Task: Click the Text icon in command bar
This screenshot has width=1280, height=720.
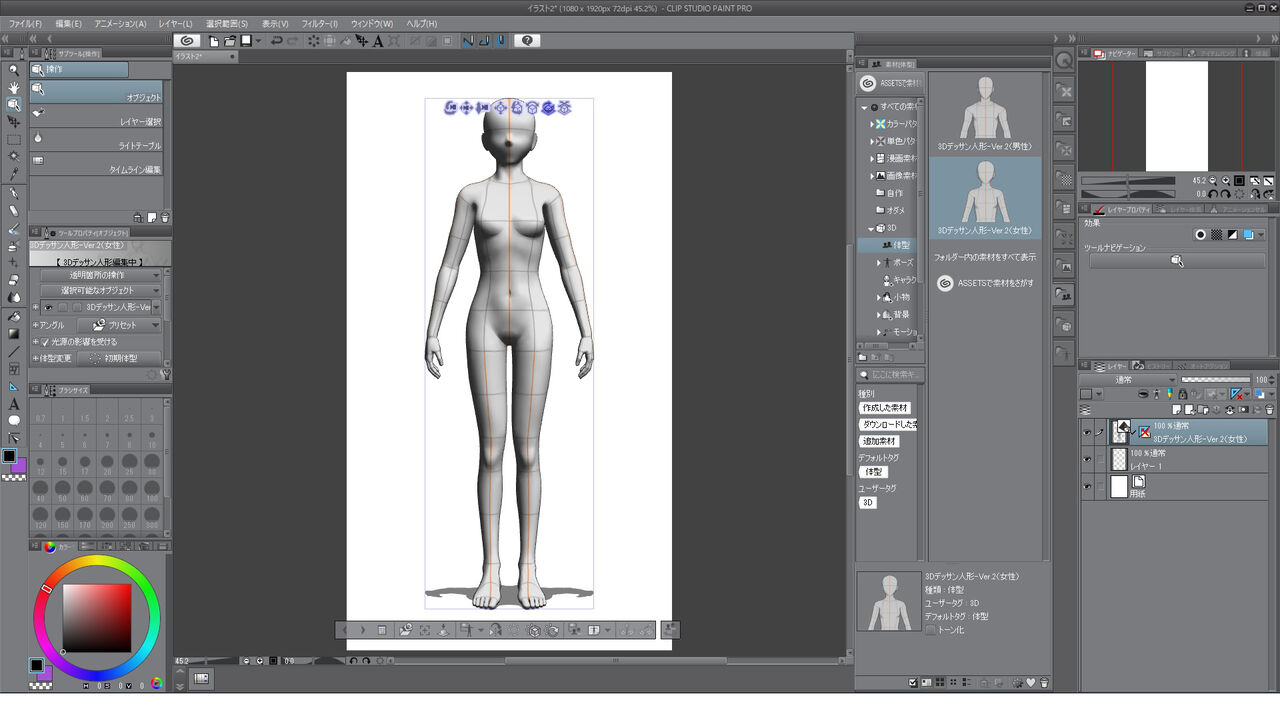Action: point(378,41)
